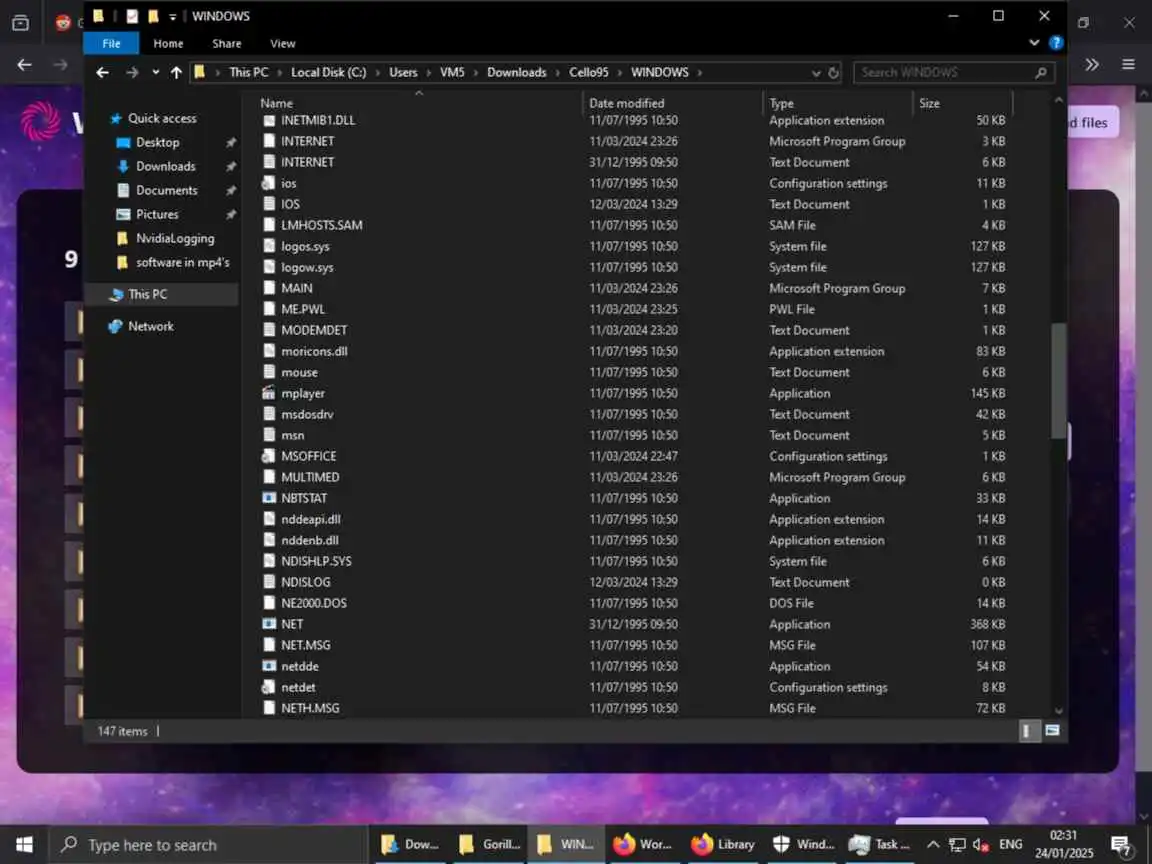The width and height of the screenshot is (1152, 864).
Task: Go up one folder level arrow
Action: [x=176, y=72]
